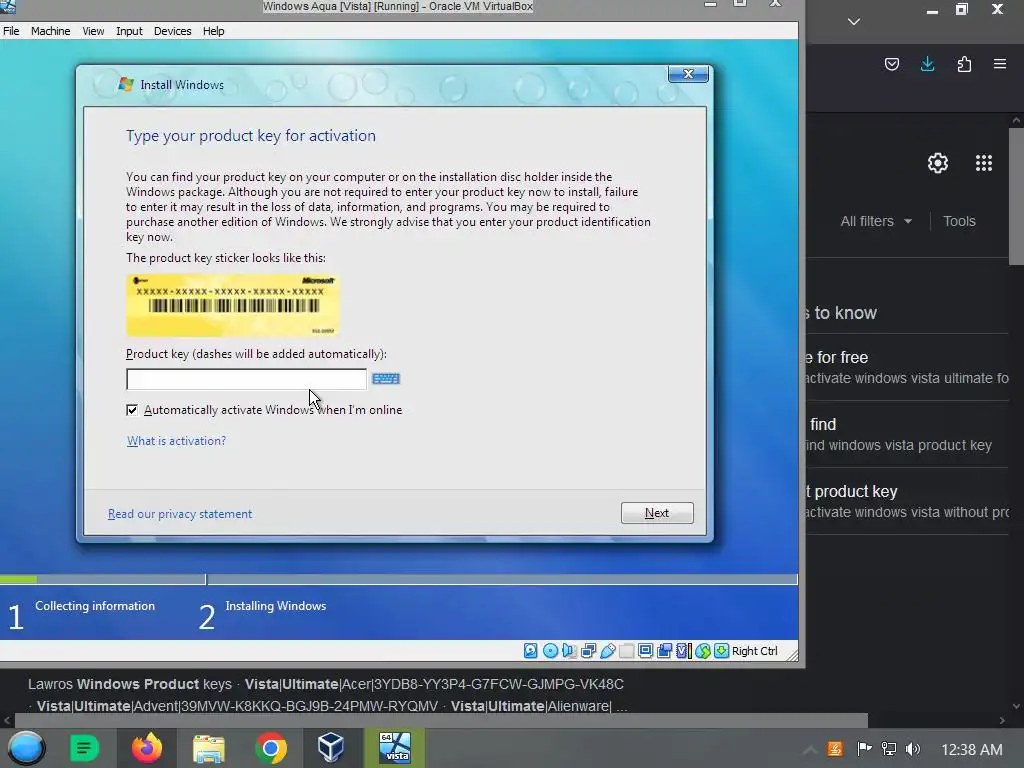Click the Action Center flag tray icon
The image size is (1024, 768).
(864, 749)
